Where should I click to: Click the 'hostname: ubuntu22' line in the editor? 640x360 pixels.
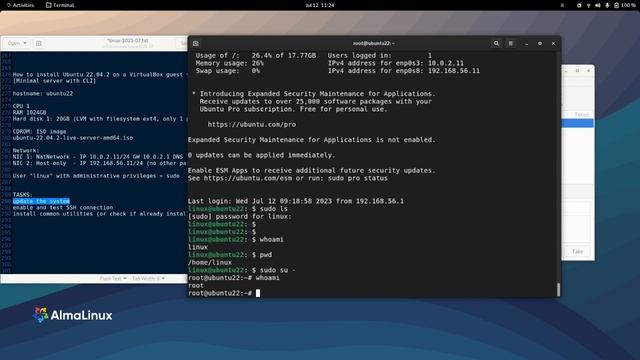click(43, 93)
